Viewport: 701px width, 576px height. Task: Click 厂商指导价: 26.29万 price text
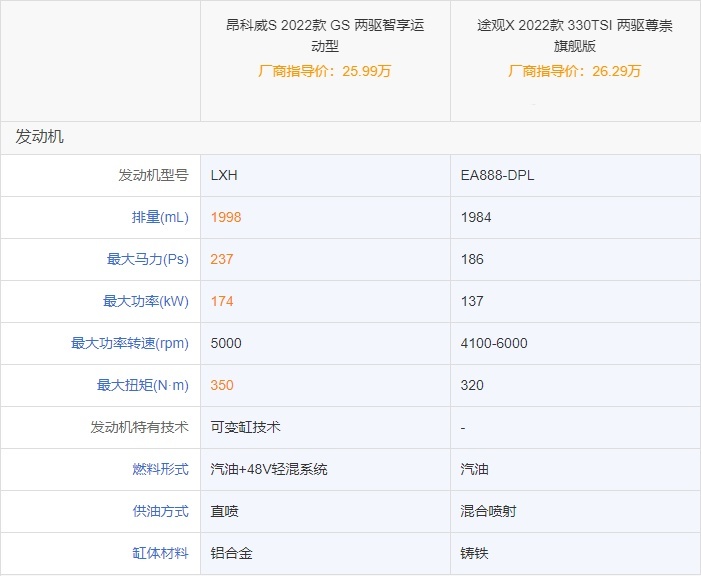[x=574, y=71]
